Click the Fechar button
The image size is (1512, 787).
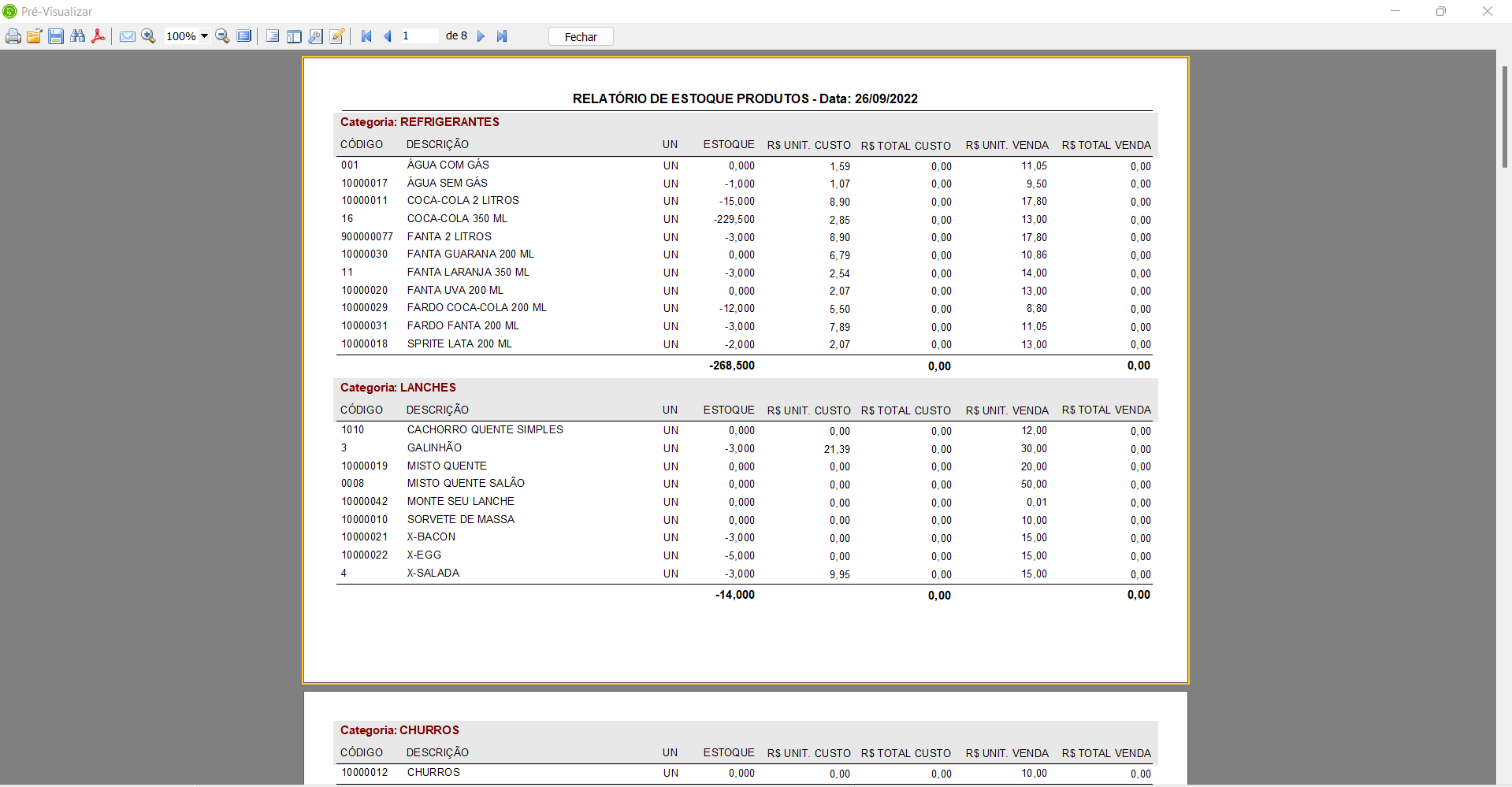pyautogui.click(x=581, y=37)
